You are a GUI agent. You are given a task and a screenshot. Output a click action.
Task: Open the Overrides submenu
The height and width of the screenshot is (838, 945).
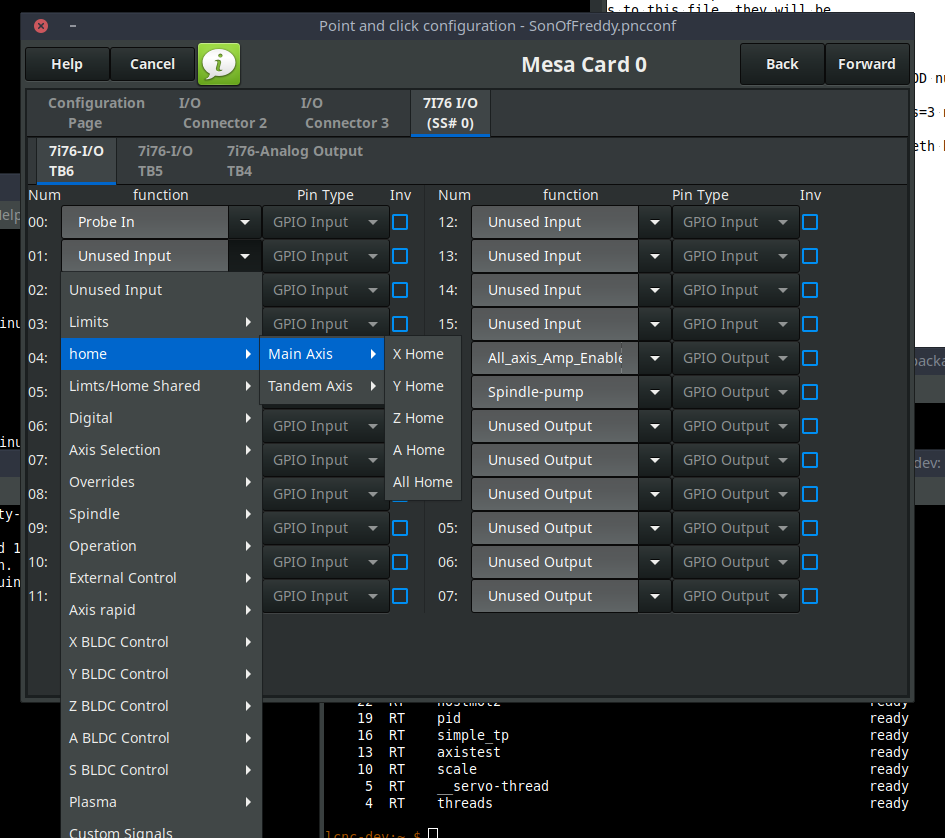pyautogui.click(x=162, y=482)
